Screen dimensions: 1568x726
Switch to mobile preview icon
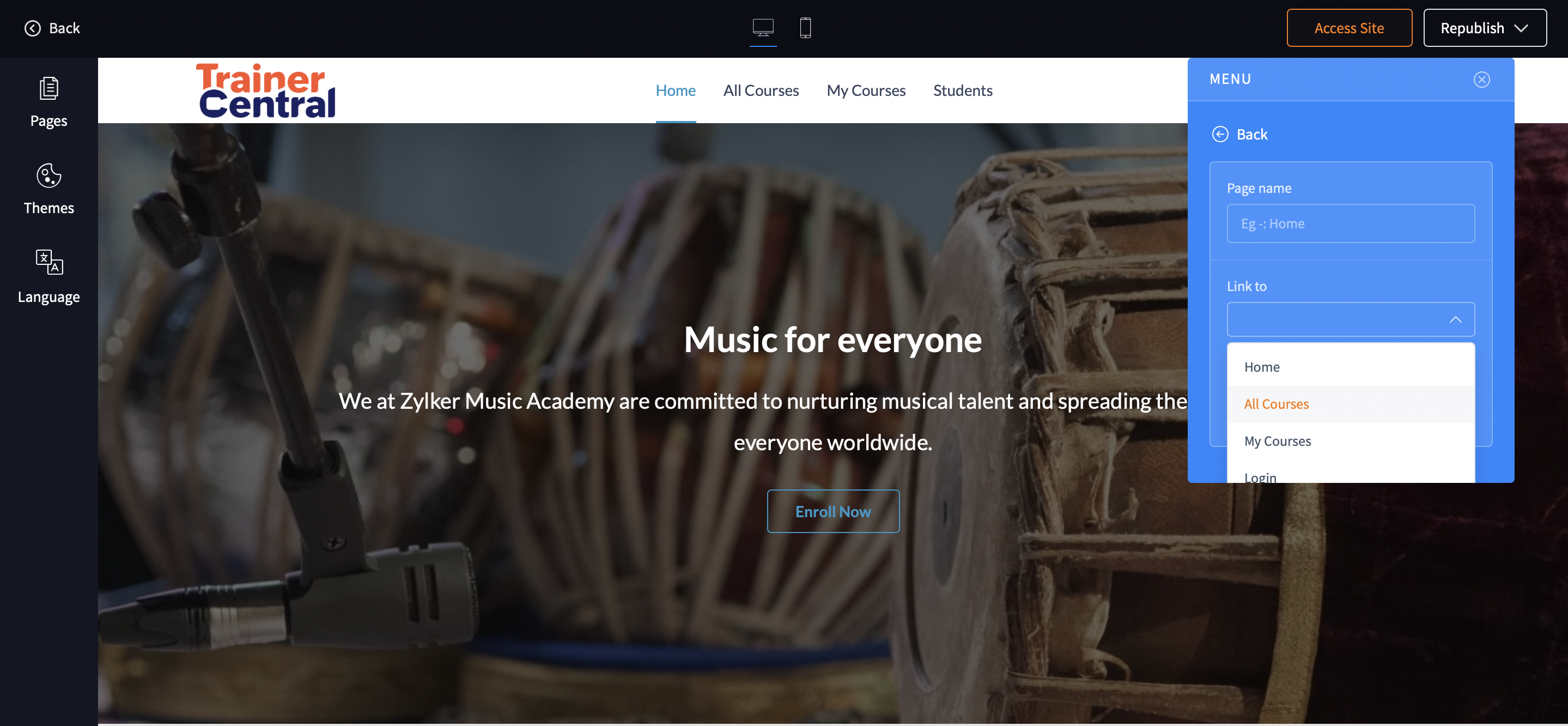tap(805, 28)
